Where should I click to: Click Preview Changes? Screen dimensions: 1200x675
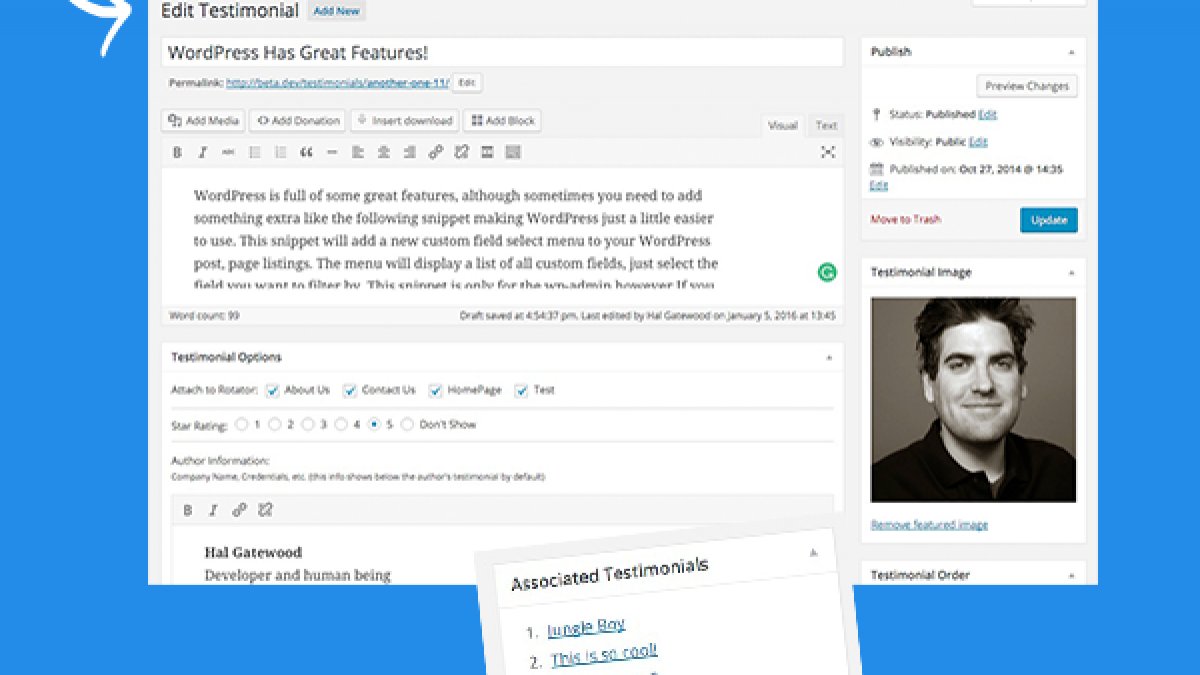1027,86
